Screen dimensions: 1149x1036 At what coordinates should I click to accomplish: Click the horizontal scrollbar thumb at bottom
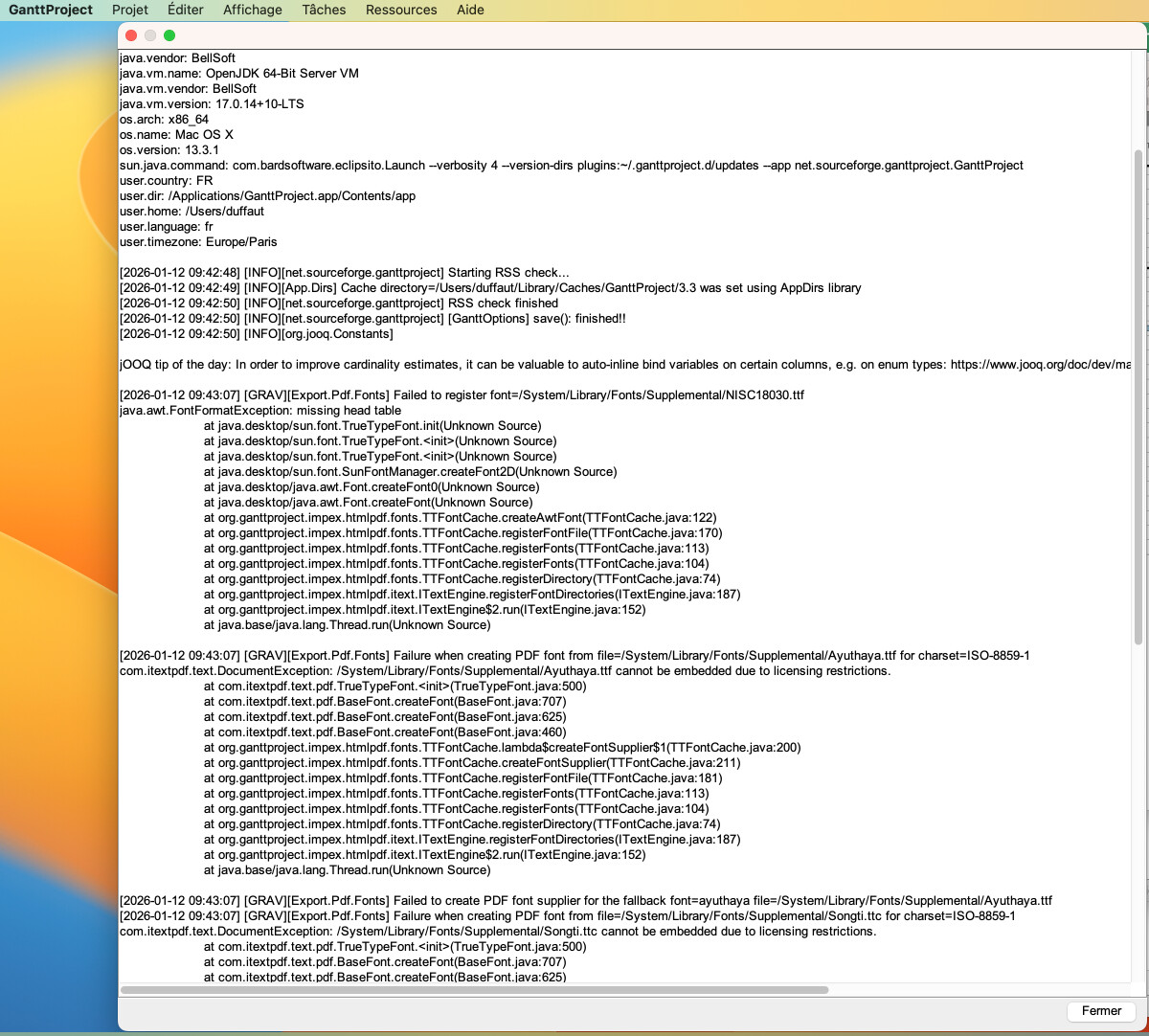474,990
